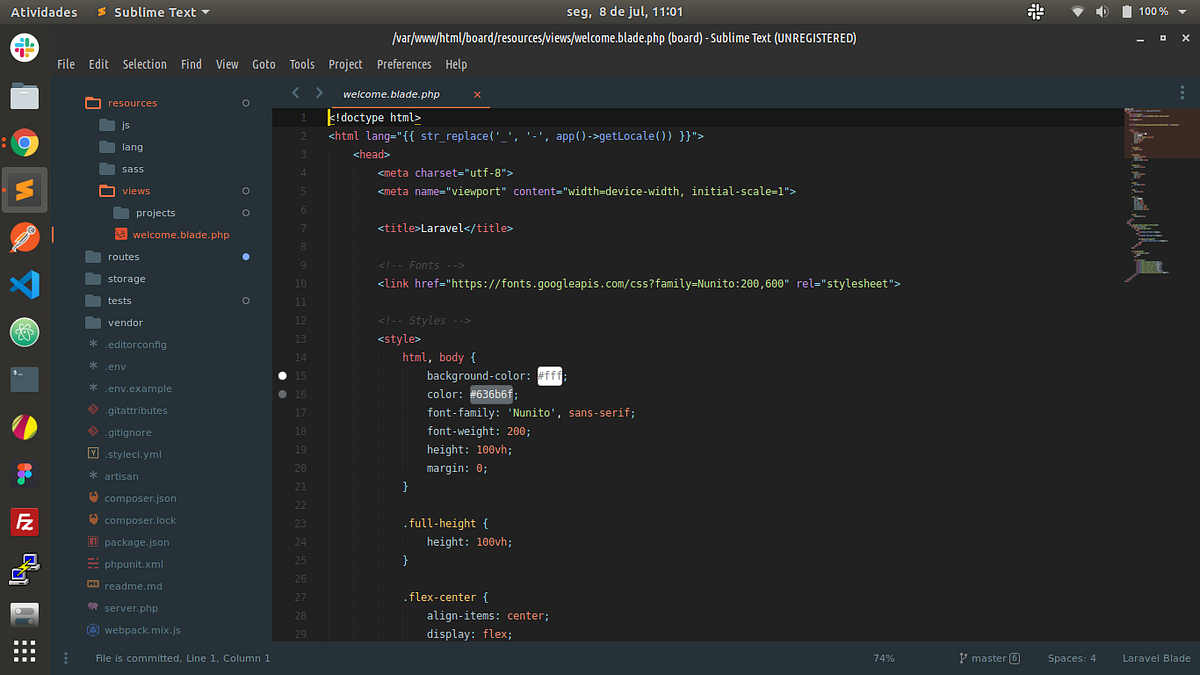
Task: Select the welcome.blade.php editor tab
Action: point(392,93)
